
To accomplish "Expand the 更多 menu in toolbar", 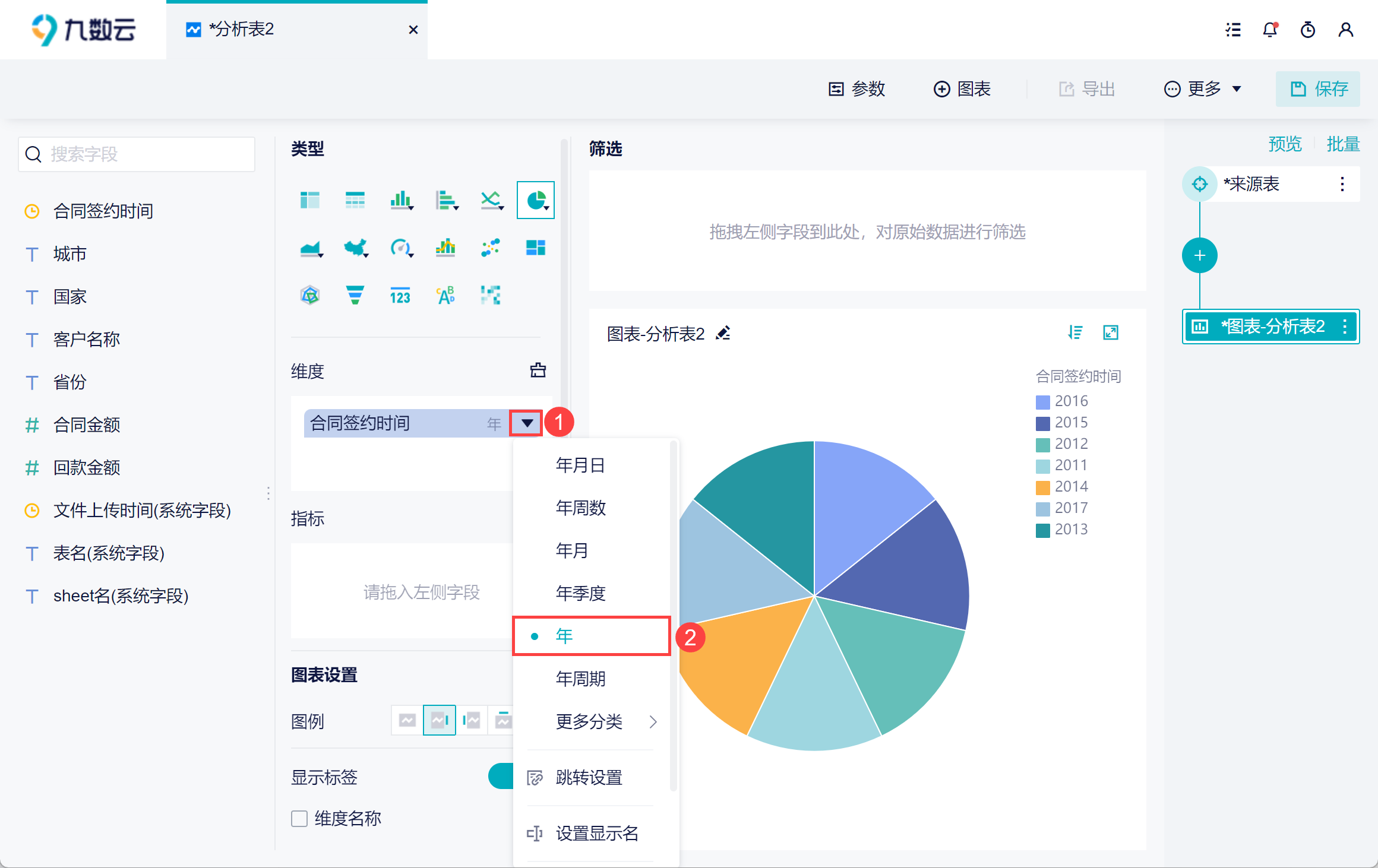I will 1203,89.
